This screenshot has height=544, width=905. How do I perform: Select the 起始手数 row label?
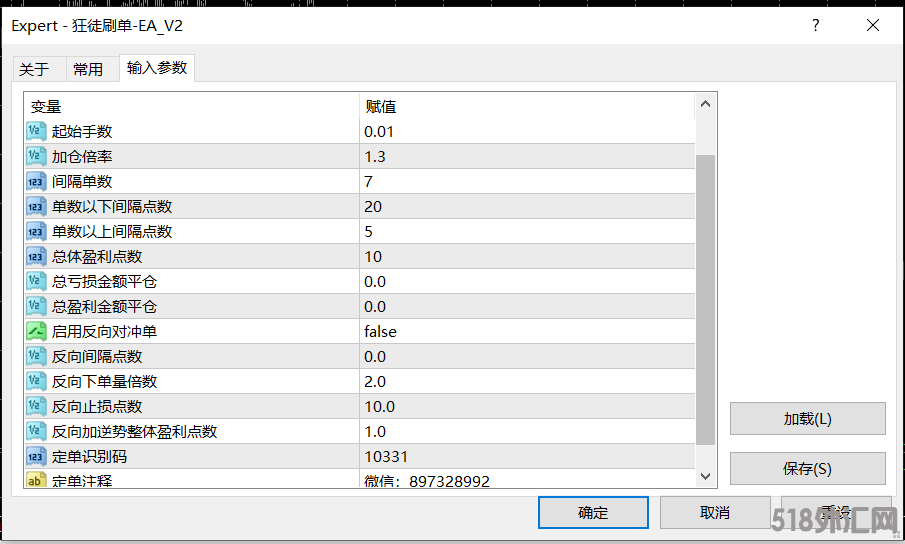point(82,132)
